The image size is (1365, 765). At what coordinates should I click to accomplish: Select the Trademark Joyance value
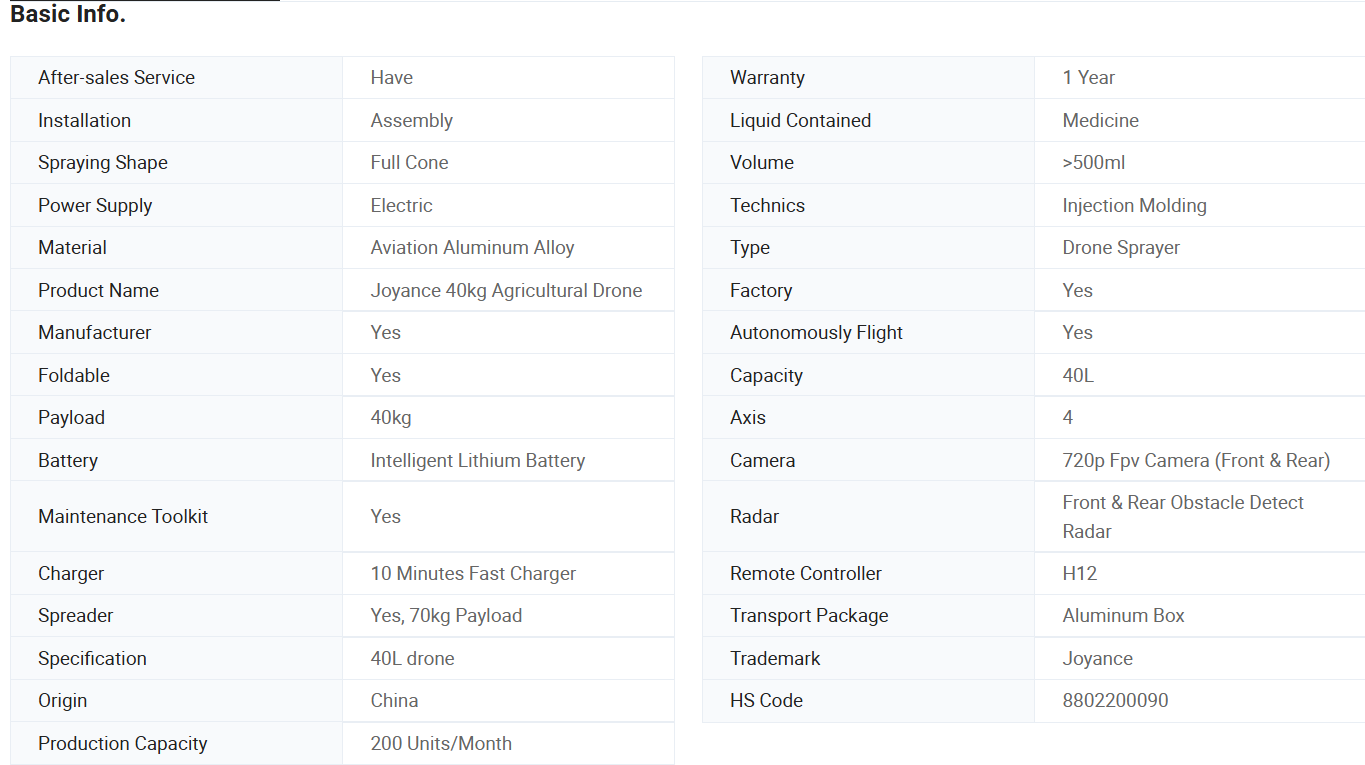pos(1097,658)
